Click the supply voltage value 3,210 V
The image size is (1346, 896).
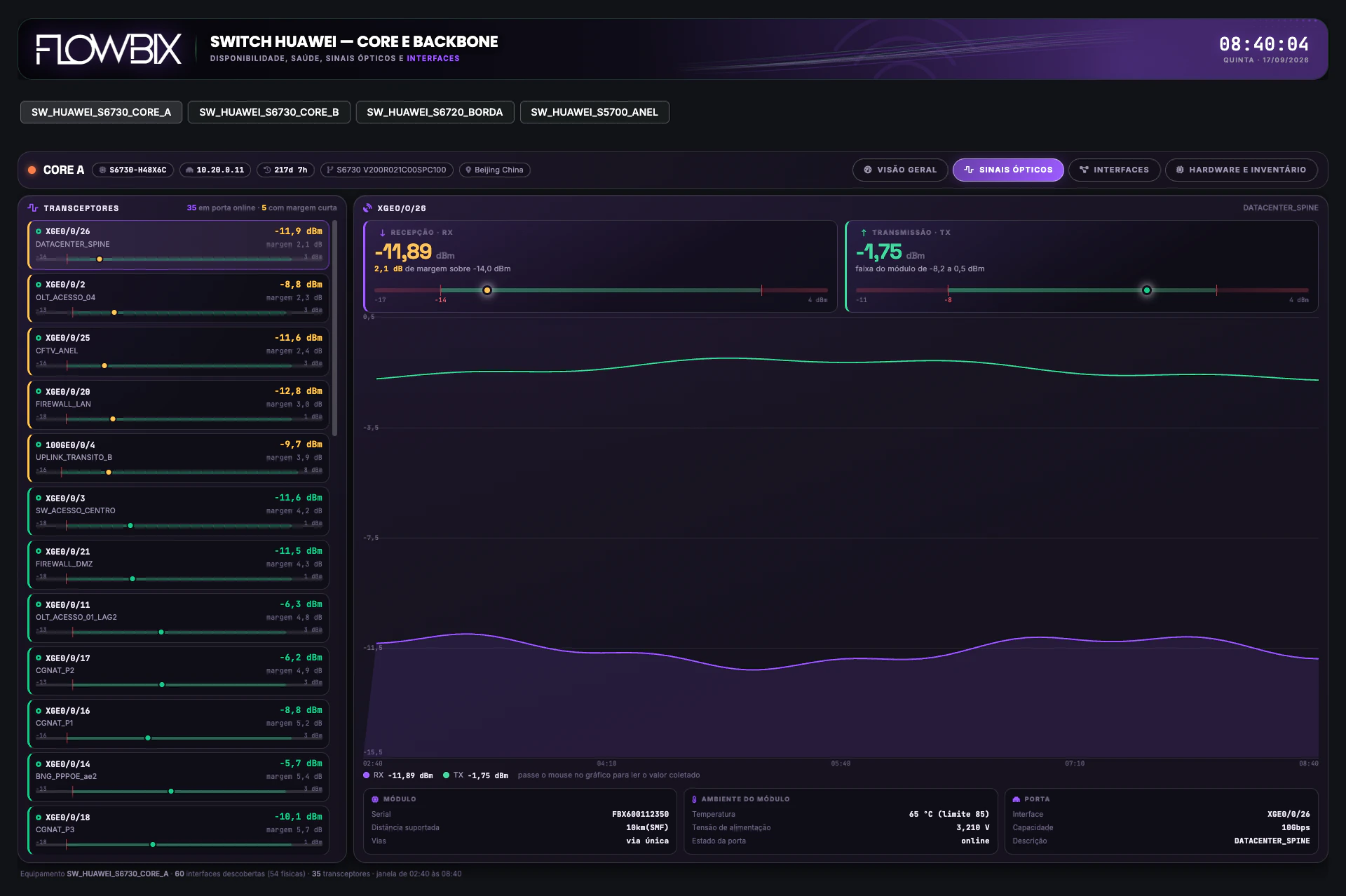coord(973,827)
